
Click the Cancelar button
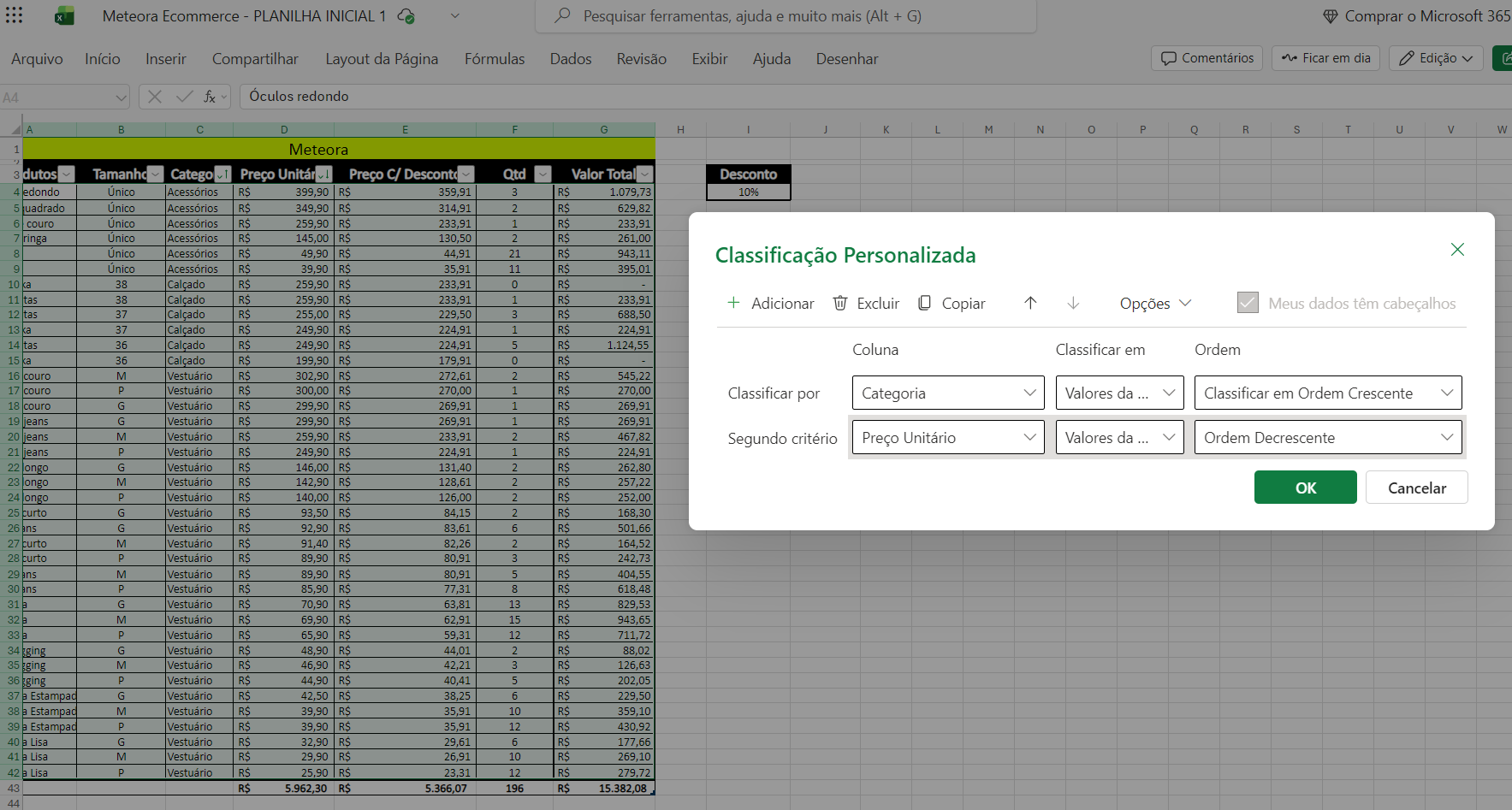(x=1416, y=488)
